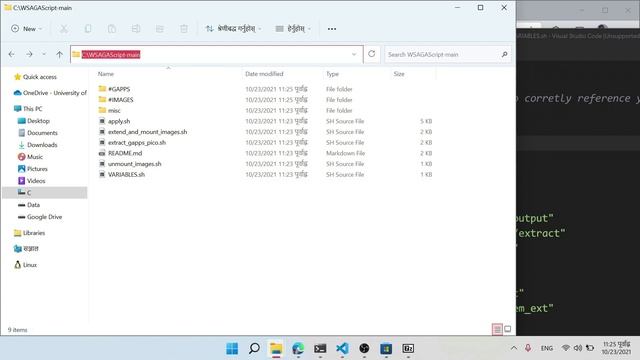
Task: Click File Explorer taskbar icon
Action: coord(276,349)
